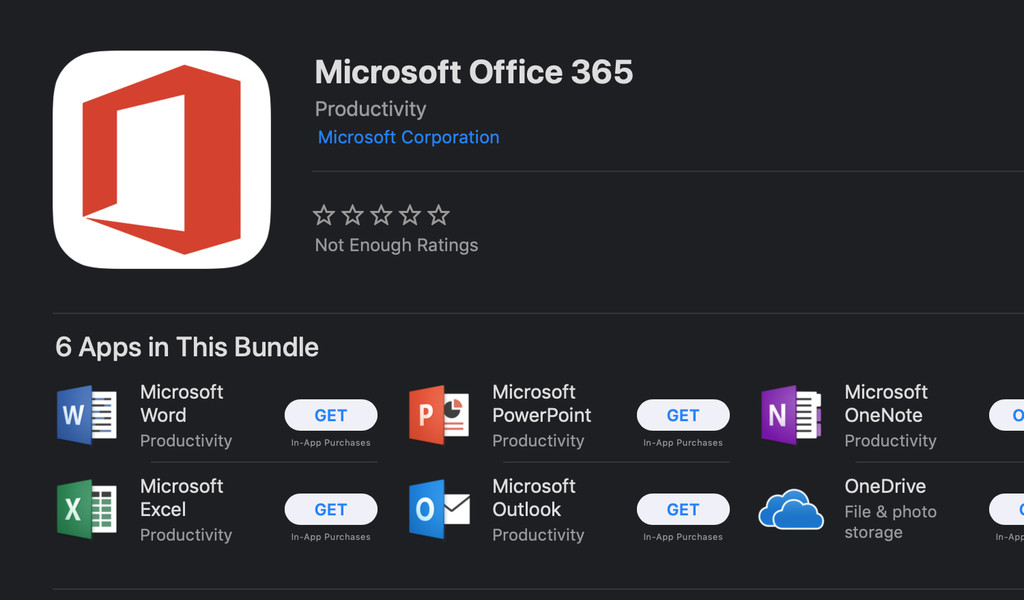The width and height of the screenshot is (1024, 600).
Task: Click the Not Enough Ratings label
Action: pos(396,245)
